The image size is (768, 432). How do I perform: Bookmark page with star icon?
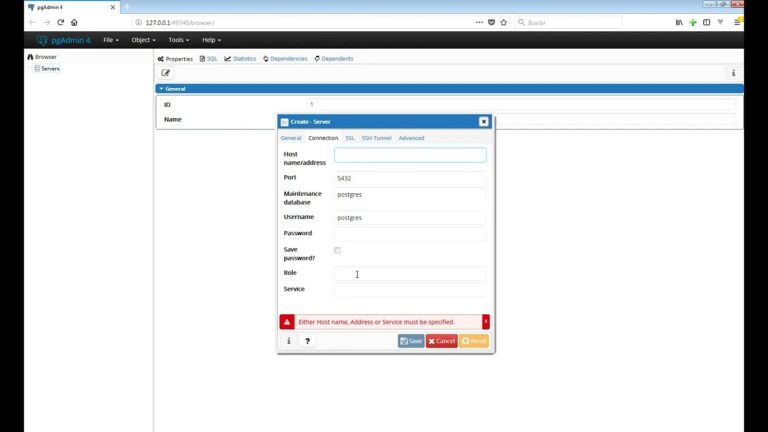coord(504,23)
